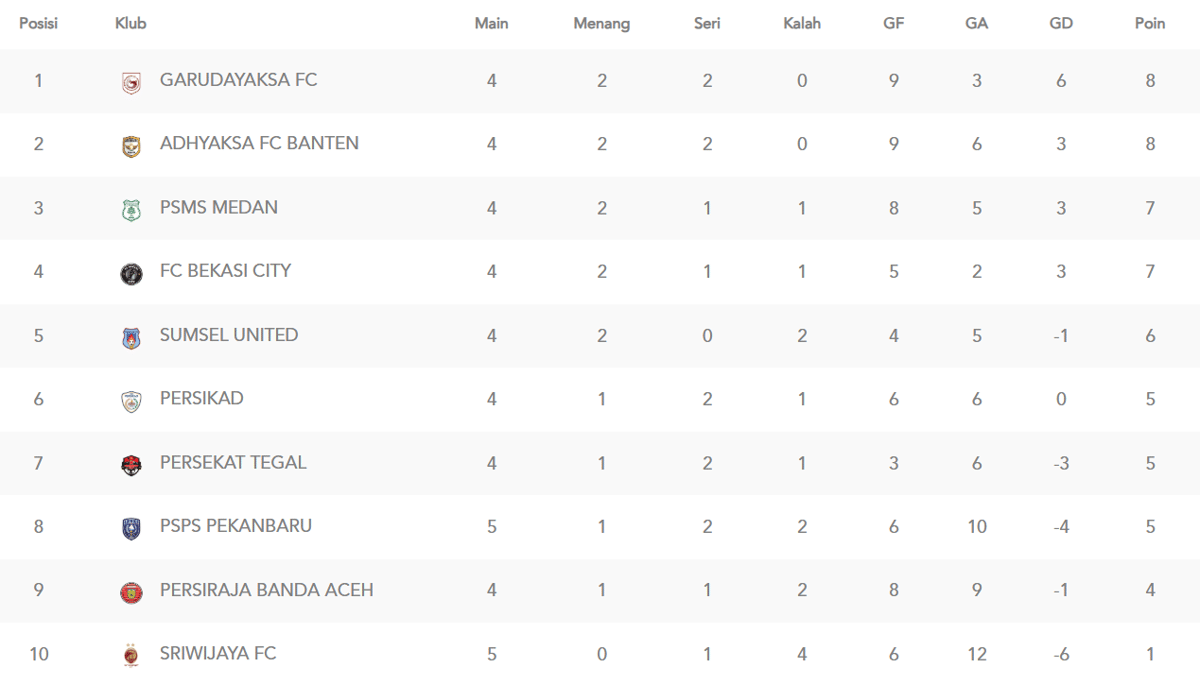The height and width of the screenshot is (685, 1200).
Task: Click the PSMS MEDAN club name
Action: (218, 207)
